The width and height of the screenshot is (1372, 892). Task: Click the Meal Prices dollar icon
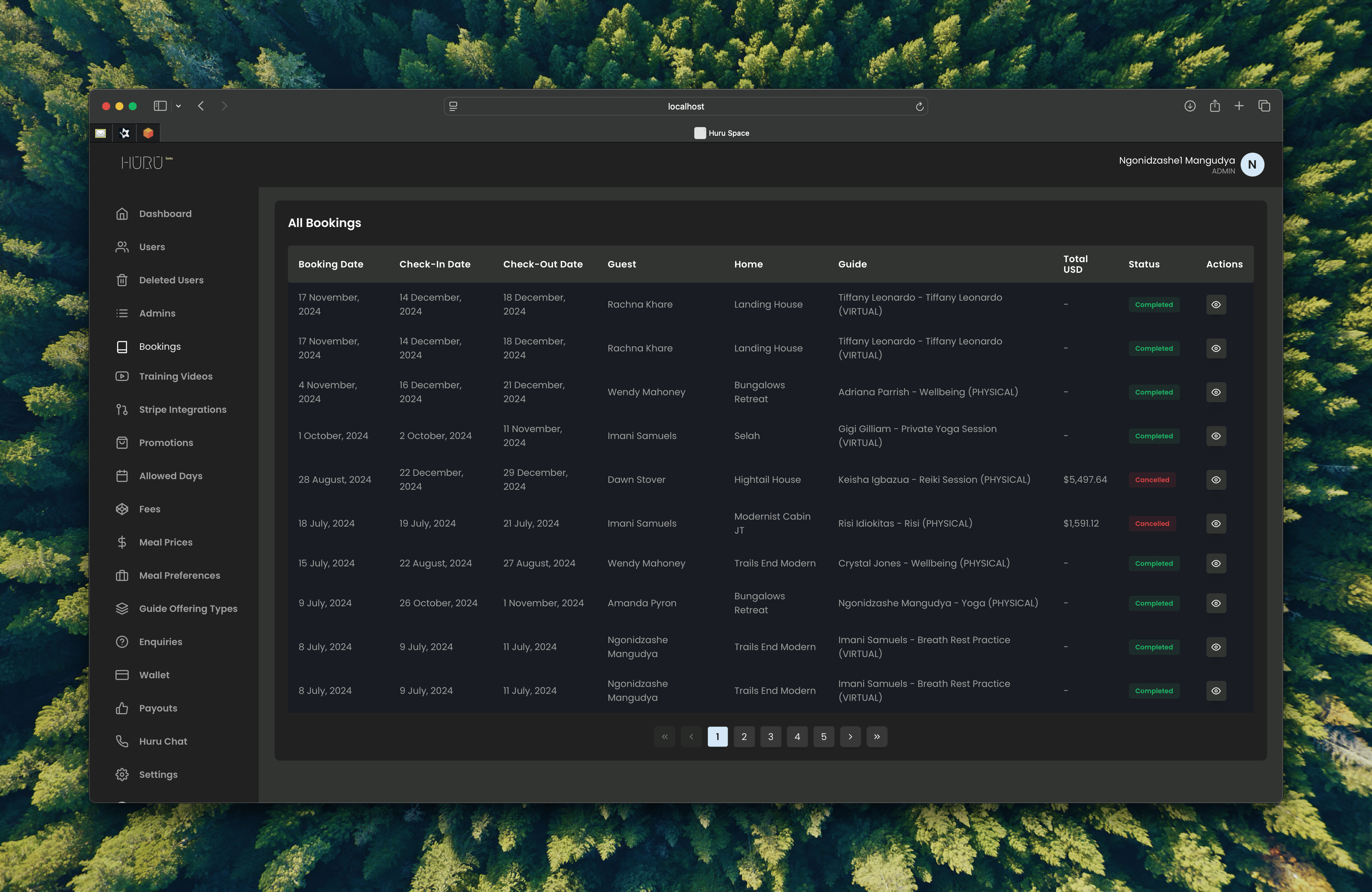point(122,542)
